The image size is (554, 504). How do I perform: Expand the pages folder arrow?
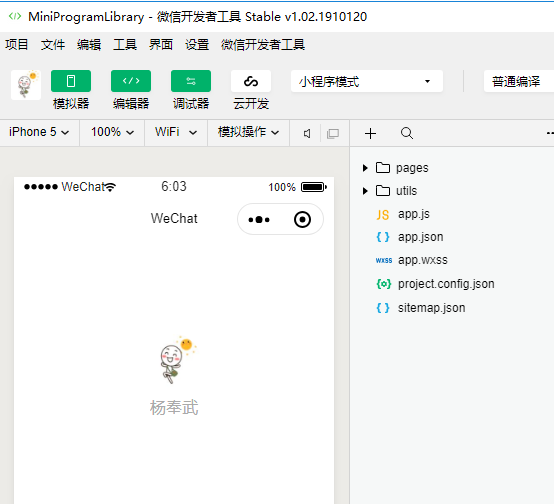click(365, 168)
